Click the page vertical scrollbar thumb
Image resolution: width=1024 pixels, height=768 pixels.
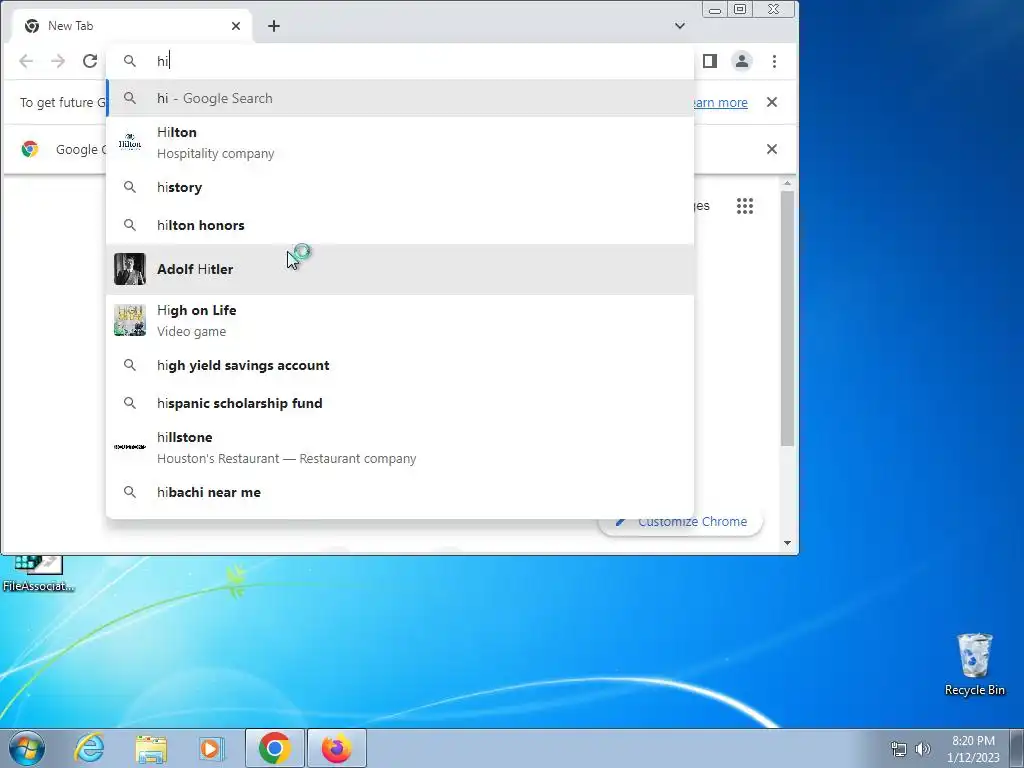click(x=788, y=319)
